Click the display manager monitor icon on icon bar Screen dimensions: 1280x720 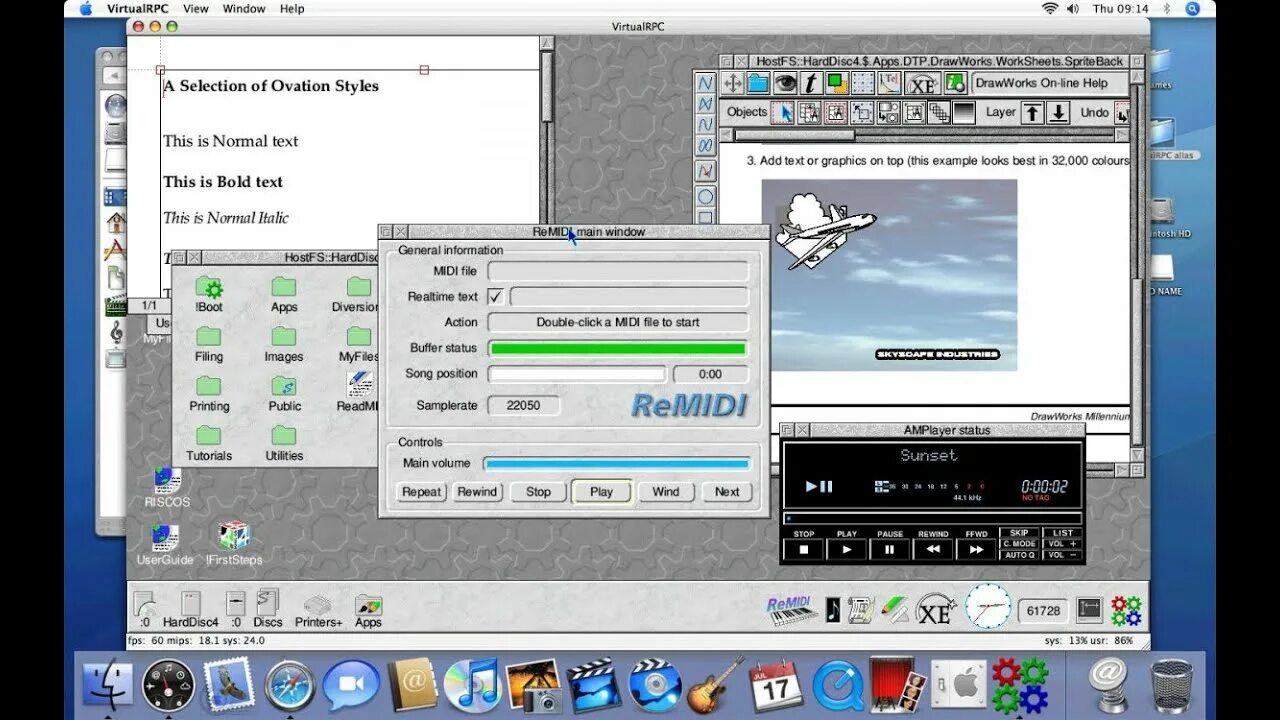point(1089,610)
